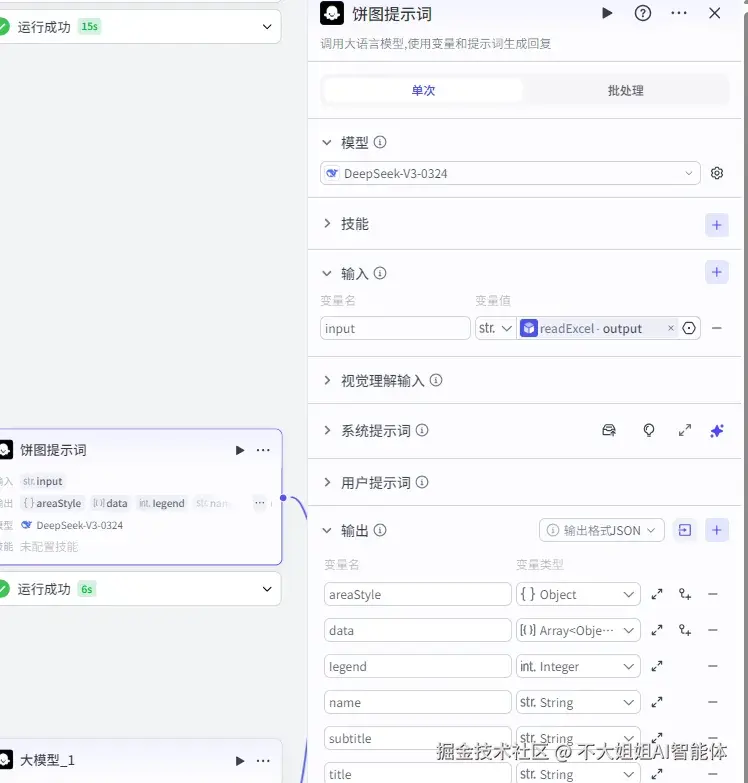The width and height of the screenshot is (748, 783).
Task: Expand the legend row details
Action: tap(657, 666)
